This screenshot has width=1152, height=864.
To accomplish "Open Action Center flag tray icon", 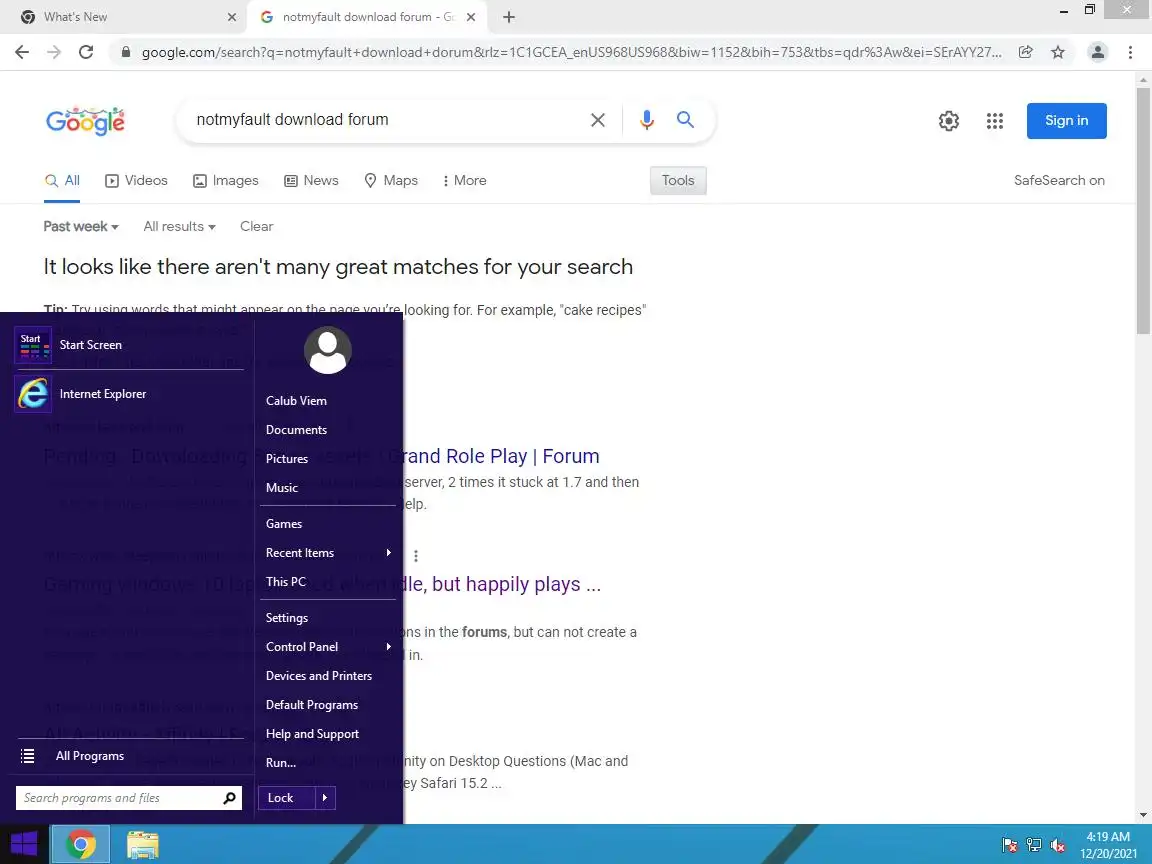I will tap(1009, 845).
